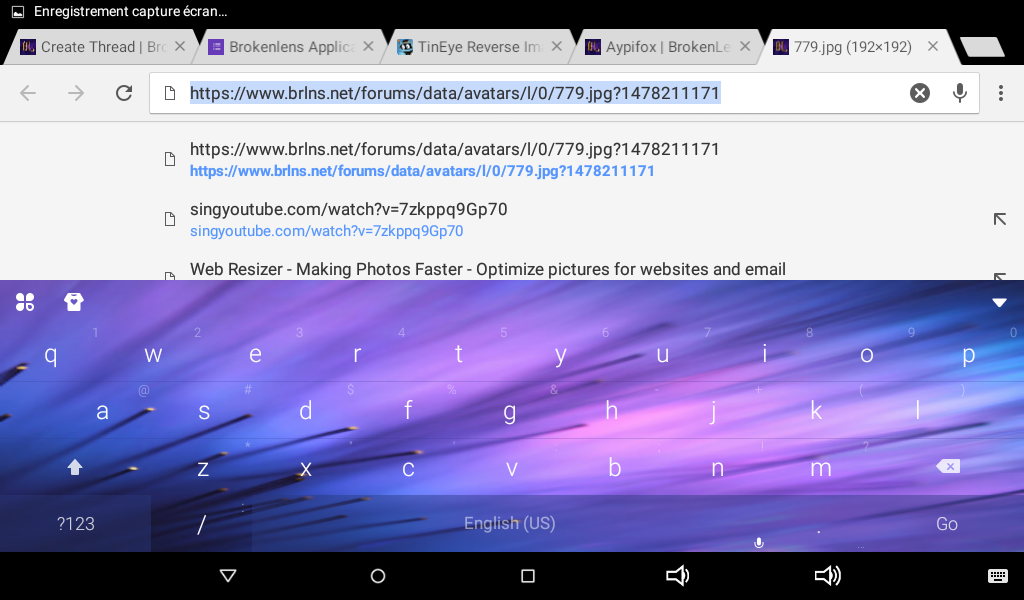
Task: Start voice search from address bar microphone
Action: (959, 93)
